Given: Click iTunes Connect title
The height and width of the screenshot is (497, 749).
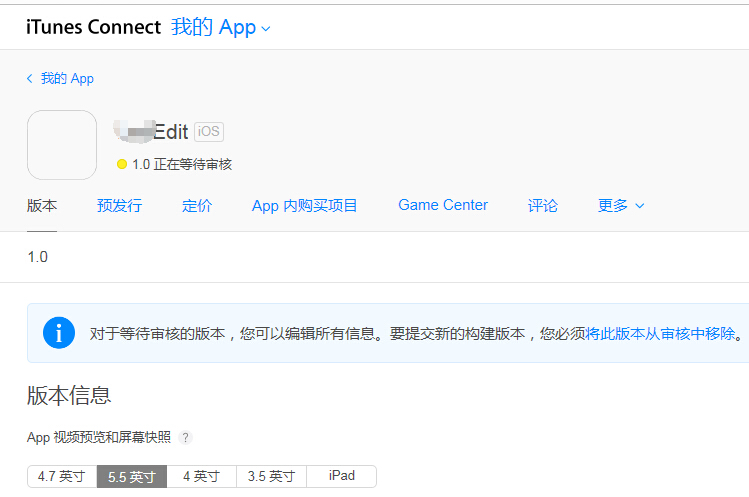Looking at the screenshot, I should point(94,27).
